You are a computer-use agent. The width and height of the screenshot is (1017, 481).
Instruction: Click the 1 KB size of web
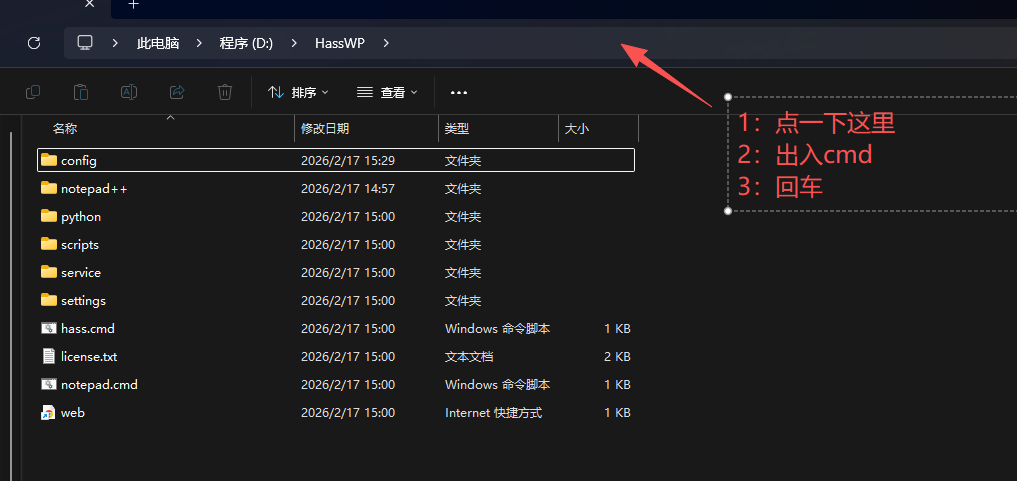click(617, 412)
